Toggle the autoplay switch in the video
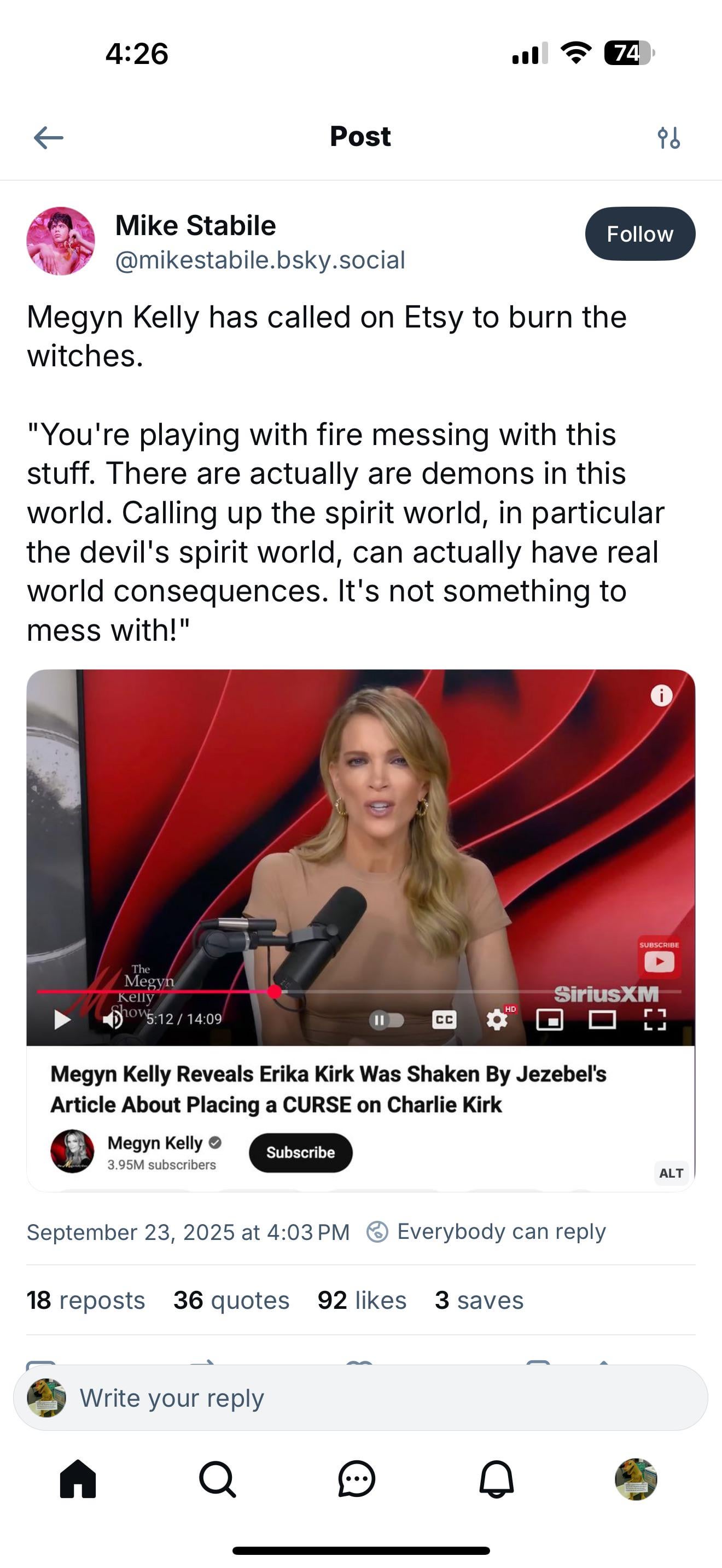722x1568 pixels. coord(387,1020)
